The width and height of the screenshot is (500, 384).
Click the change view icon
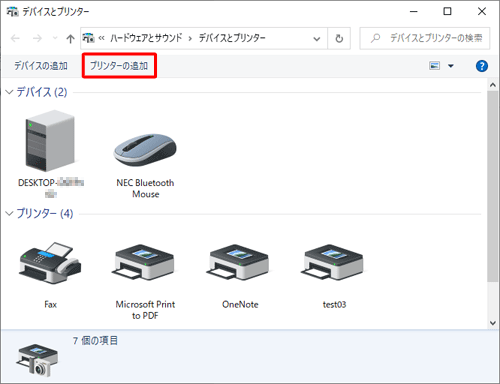434,66
